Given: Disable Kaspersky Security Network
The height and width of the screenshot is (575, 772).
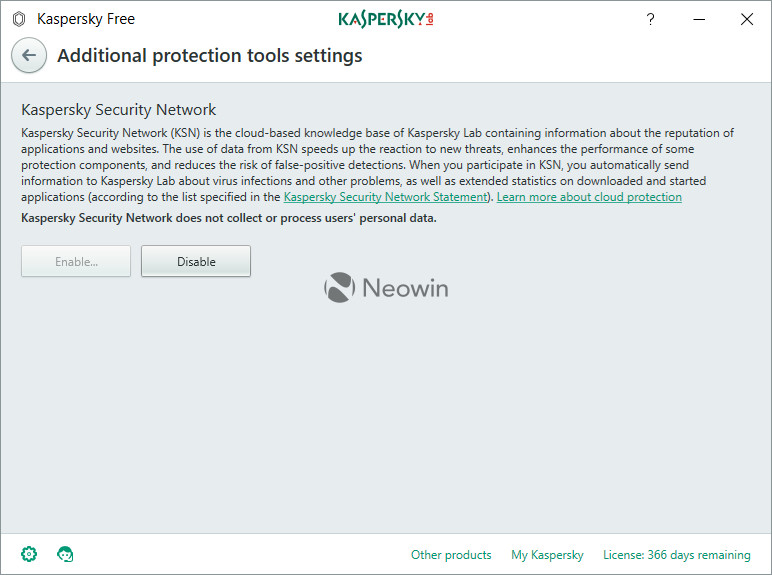Looking at the screenshot, I should point(196,261).
